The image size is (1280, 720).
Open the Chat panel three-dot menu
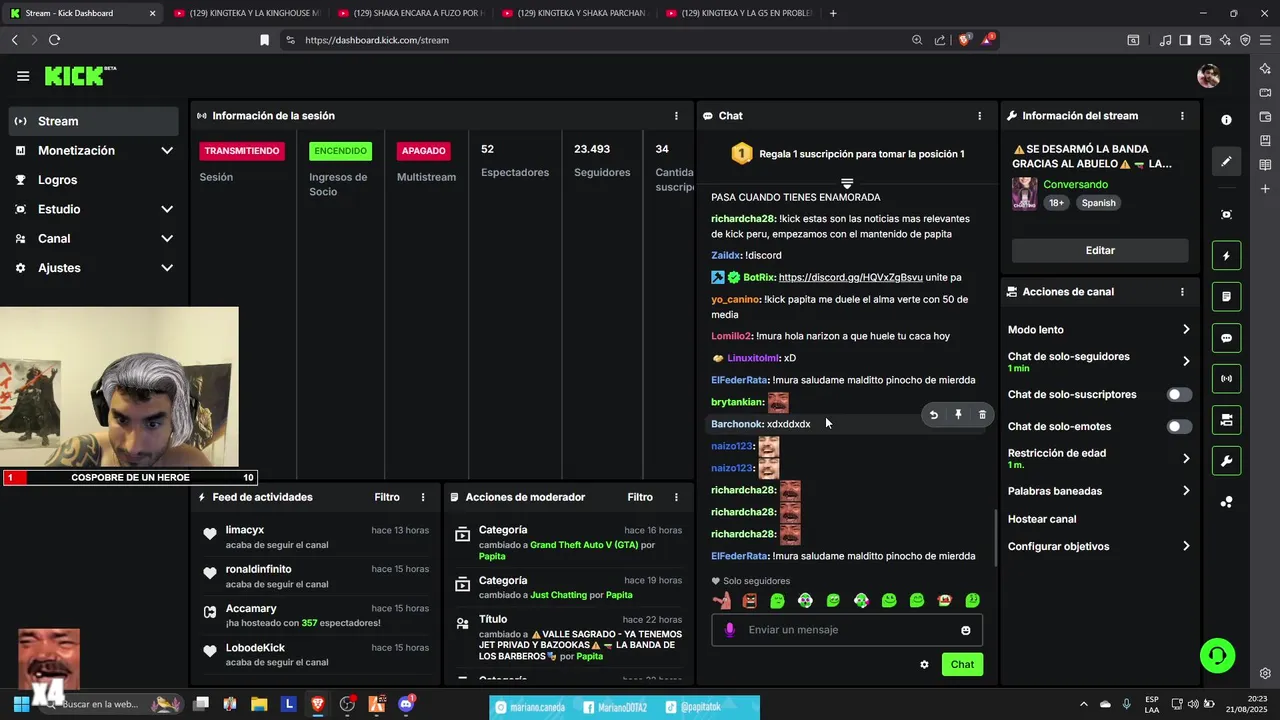[x=979, y=116]
